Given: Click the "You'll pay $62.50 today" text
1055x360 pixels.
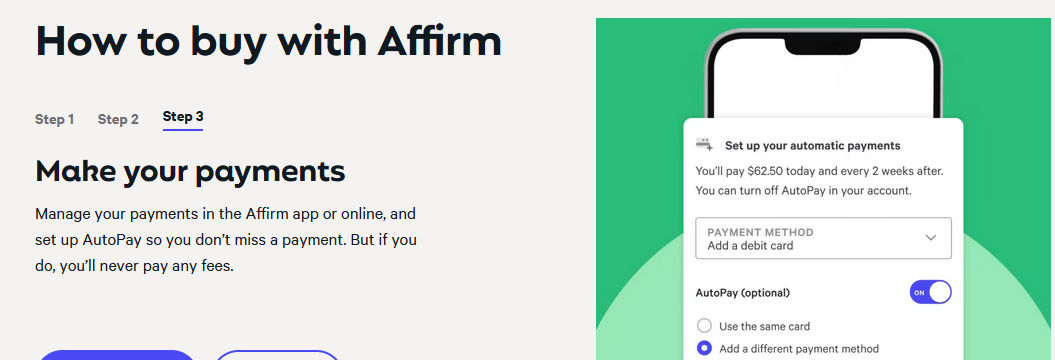Looking at the screenshot, I should tap(754, 171).
